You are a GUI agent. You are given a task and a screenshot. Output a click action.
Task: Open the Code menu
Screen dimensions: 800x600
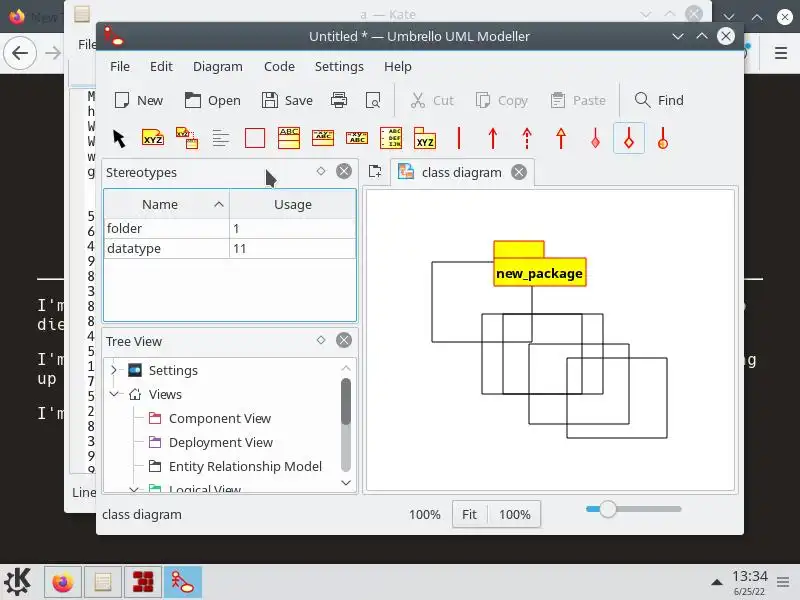279,66
